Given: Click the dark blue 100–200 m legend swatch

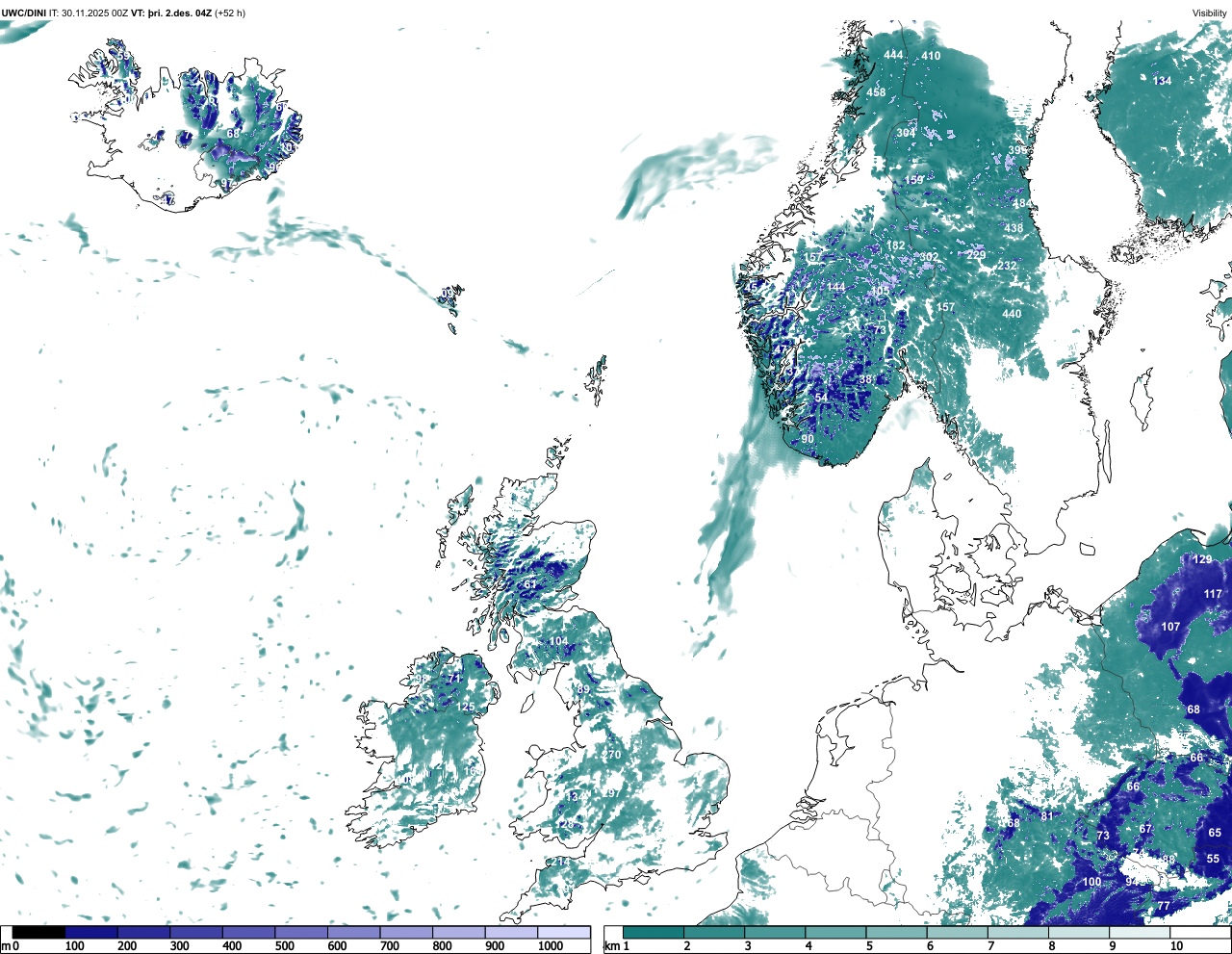Looking at the screenshot, I should [x=91, y=933].
